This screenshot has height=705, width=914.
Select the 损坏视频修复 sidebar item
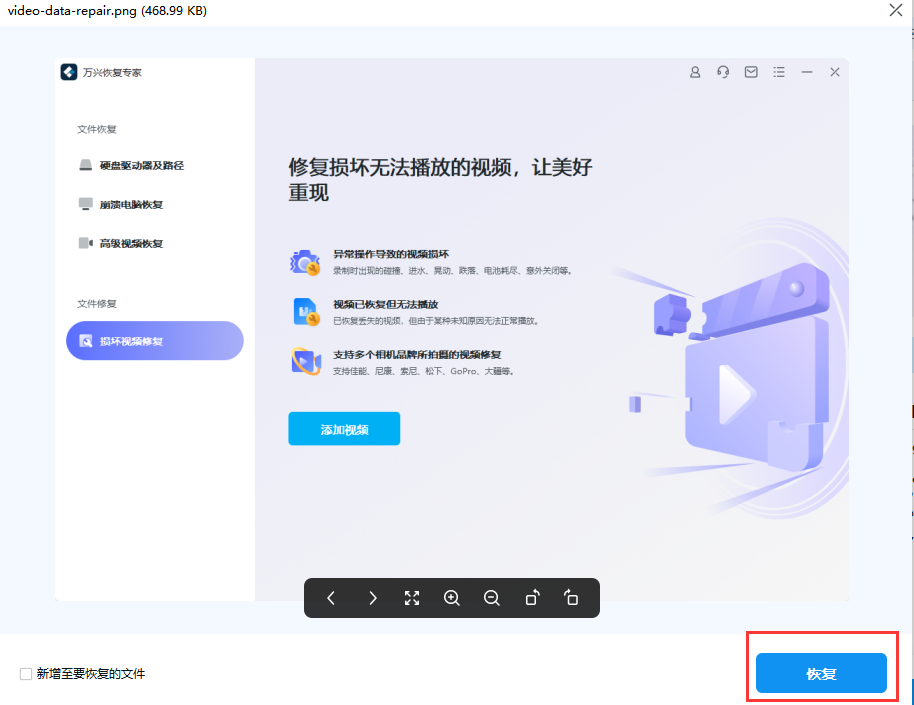(x=154, y=340)
